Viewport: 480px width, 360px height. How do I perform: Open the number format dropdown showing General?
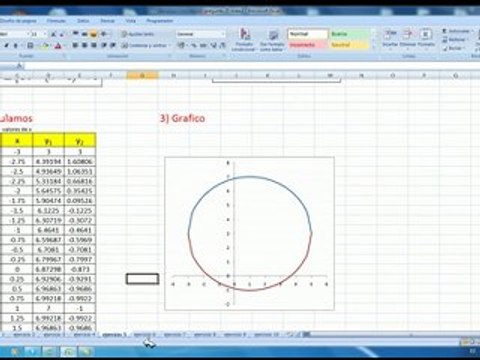(201, 34)
